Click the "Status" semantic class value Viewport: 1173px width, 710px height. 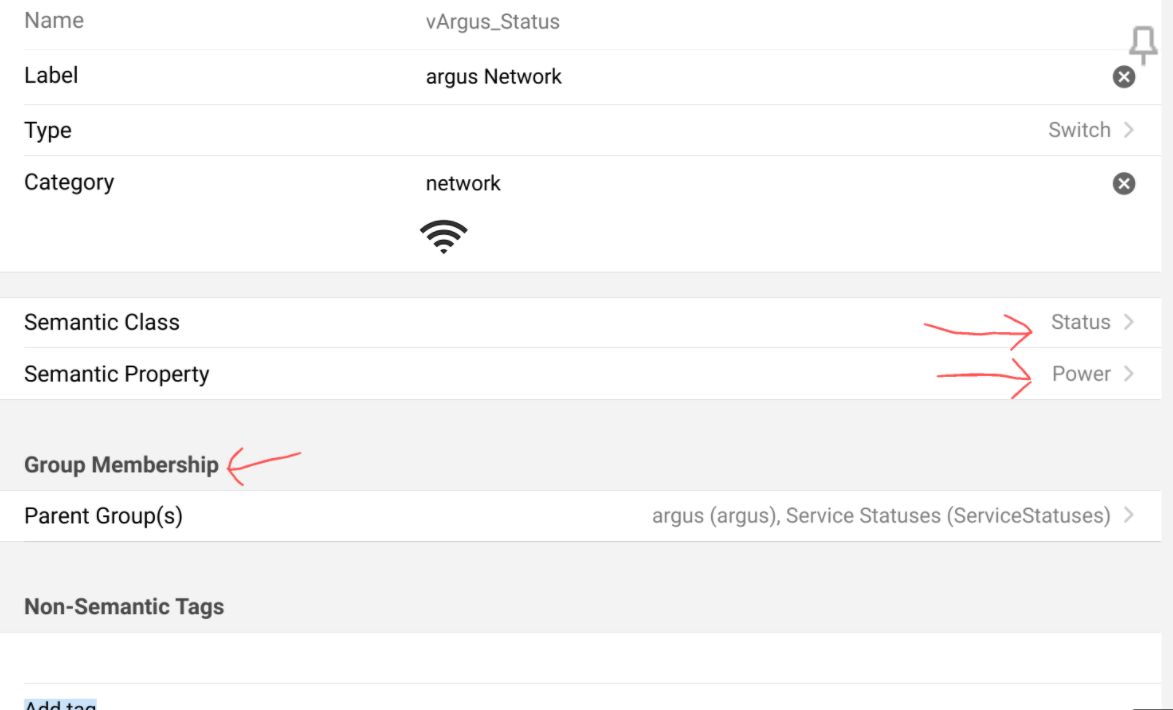[1080, 322]
